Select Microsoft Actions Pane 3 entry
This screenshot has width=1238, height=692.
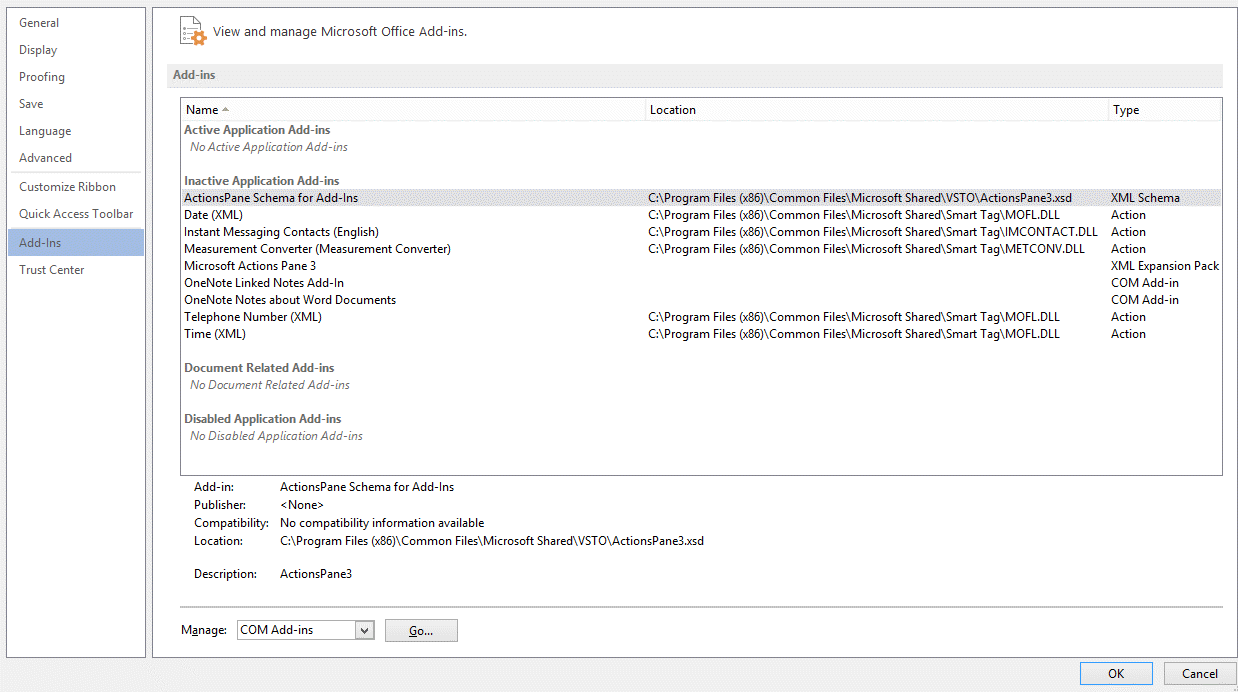701,266
